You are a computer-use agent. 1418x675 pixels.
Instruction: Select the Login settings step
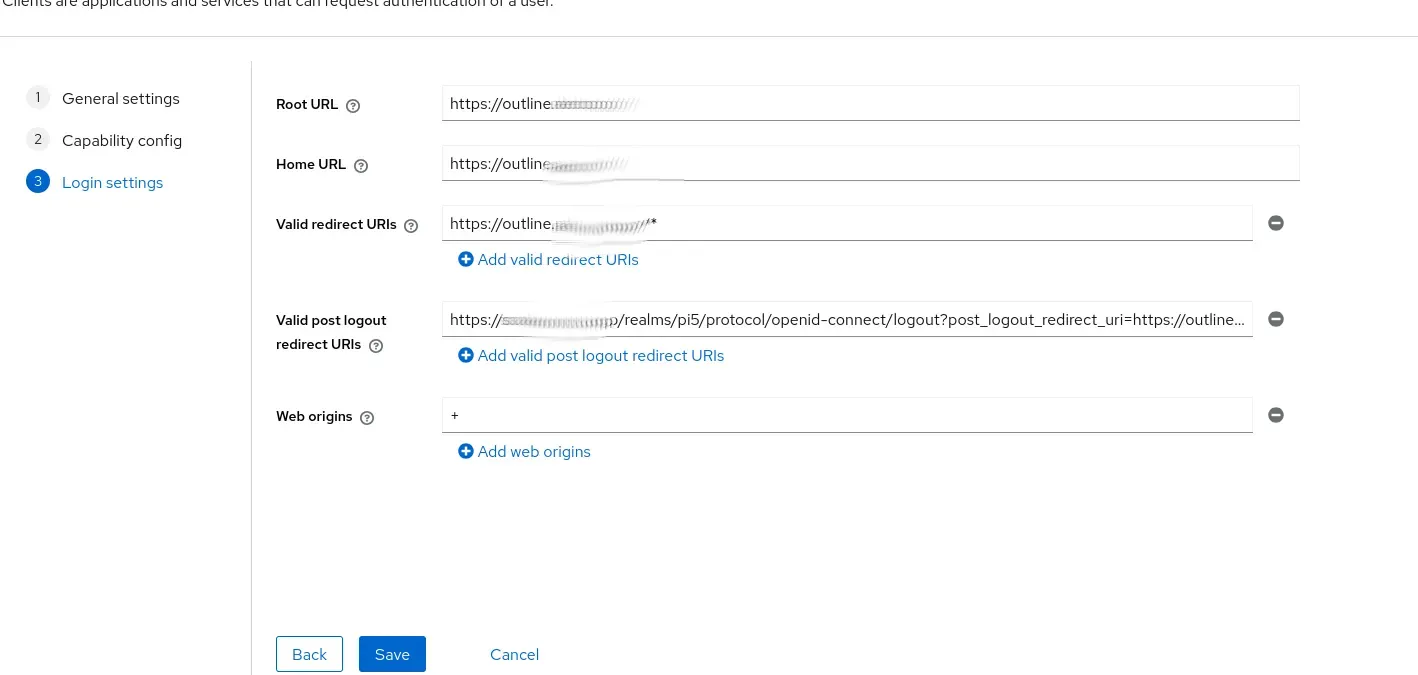coord(95,182)
